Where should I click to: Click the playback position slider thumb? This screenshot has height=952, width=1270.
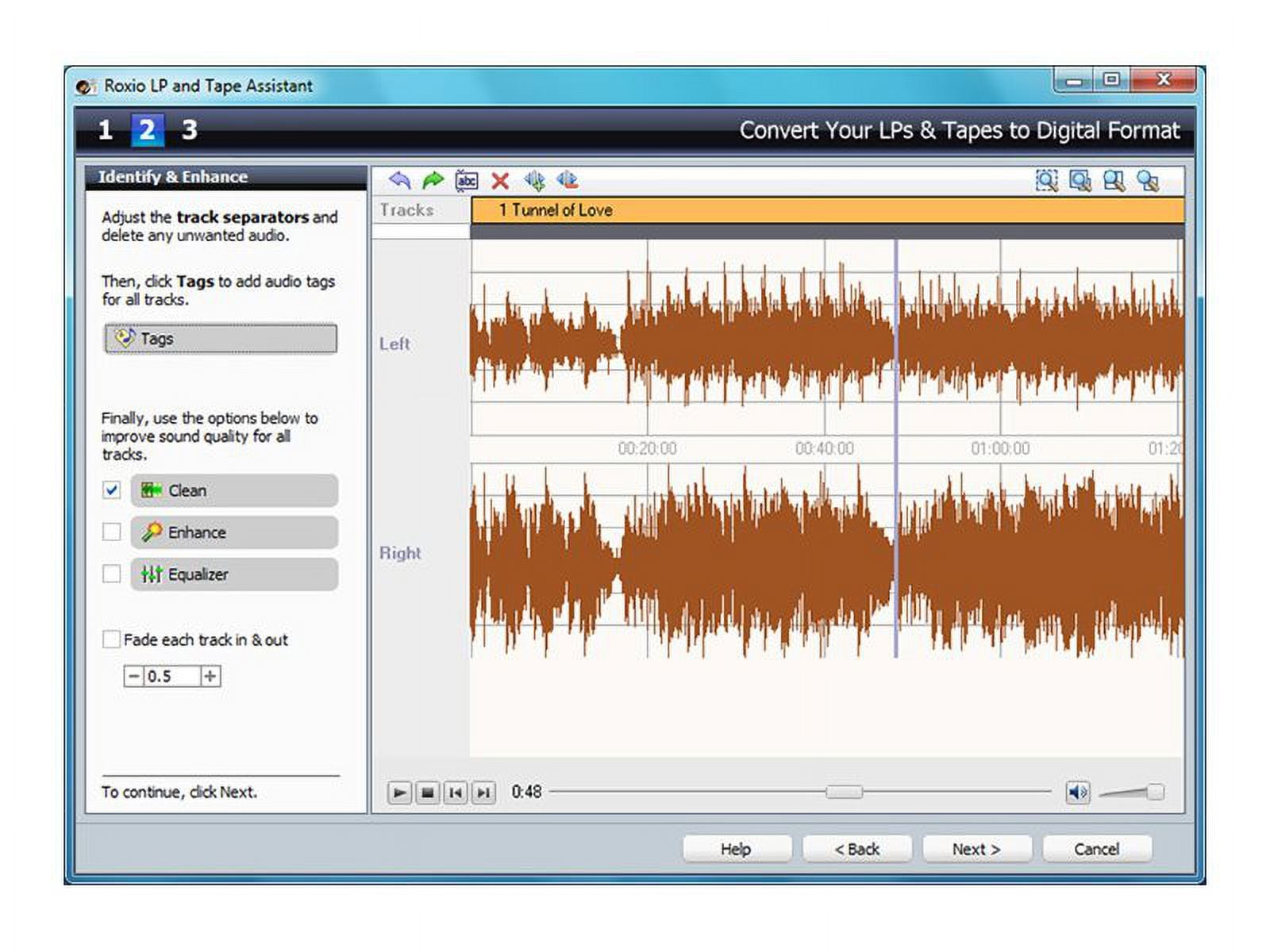844,792
